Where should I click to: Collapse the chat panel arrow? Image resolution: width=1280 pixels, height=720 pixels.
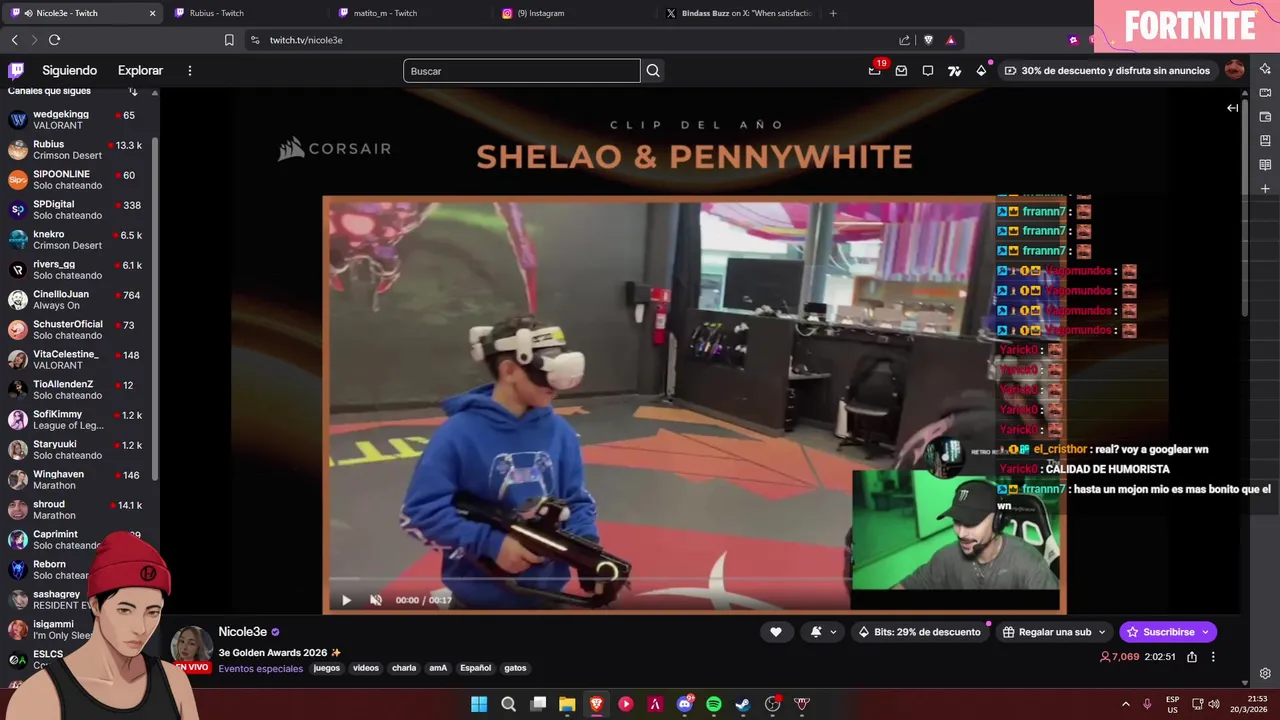[x=1232, y=108]
